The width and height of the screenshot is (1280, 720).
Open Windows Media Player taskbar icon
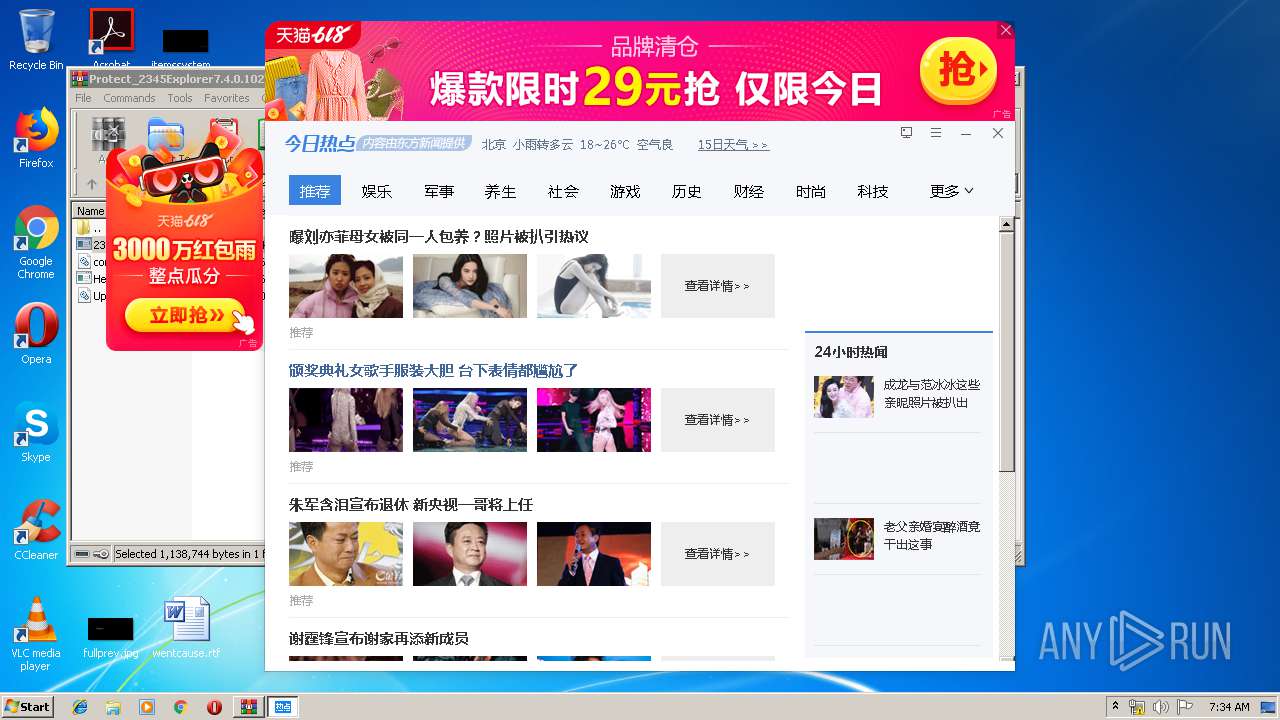[x=147, y=707]
